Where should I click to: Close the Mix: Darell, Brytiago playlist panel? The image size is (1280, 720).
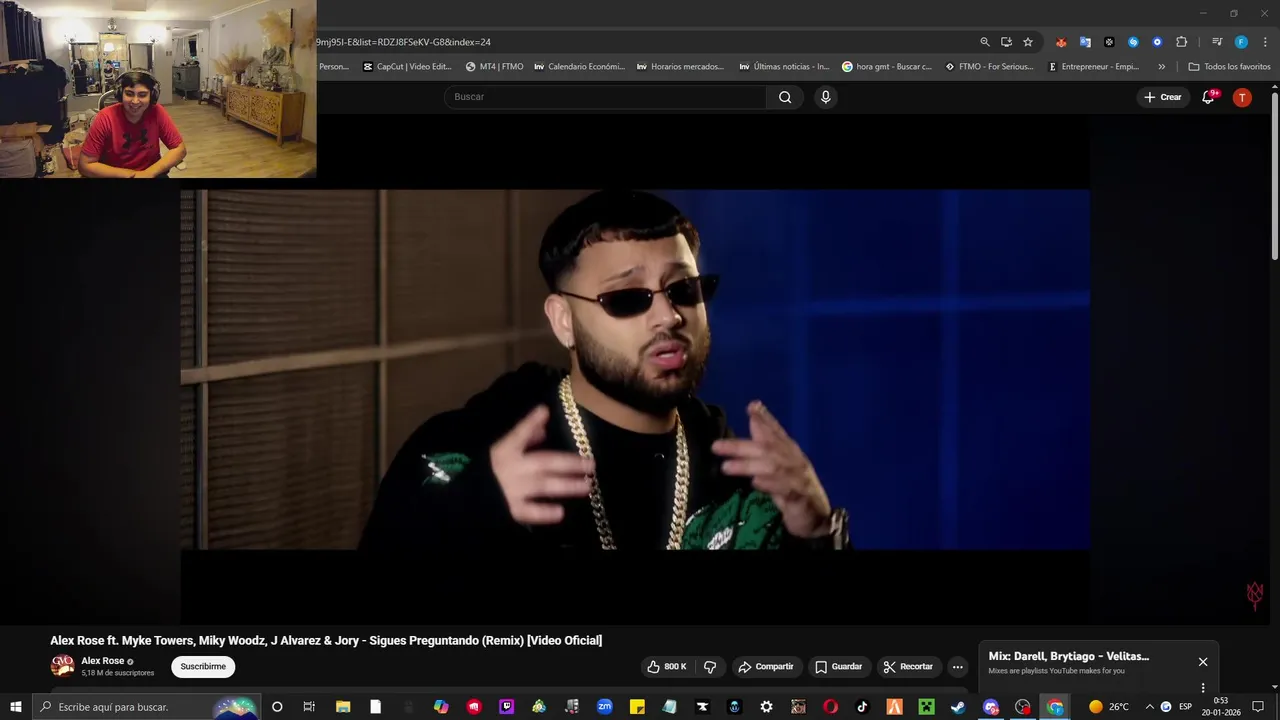click(1203, 662)
